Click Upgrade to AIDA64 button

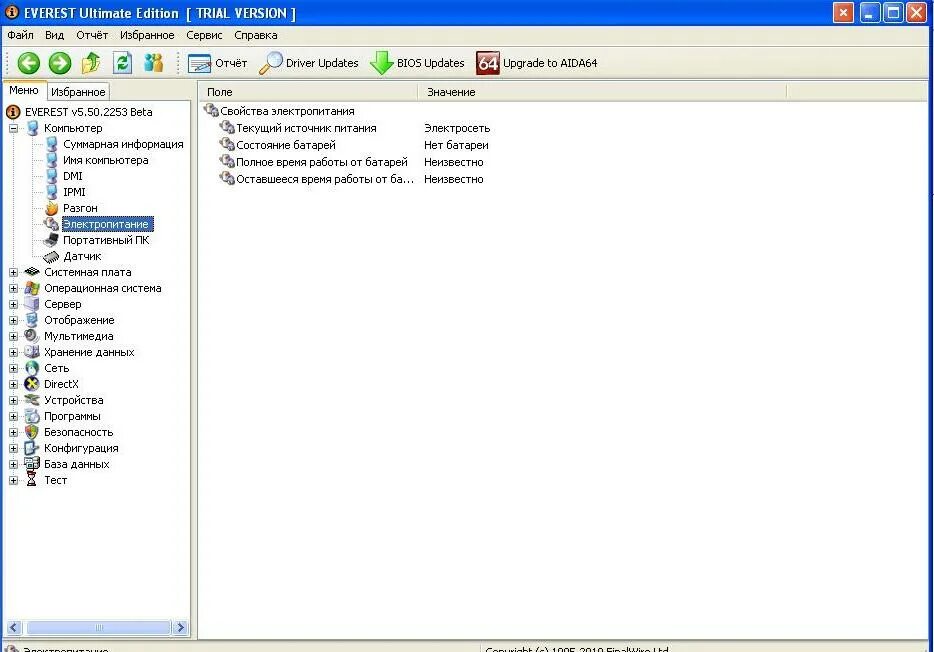click(x=537, y=63)
